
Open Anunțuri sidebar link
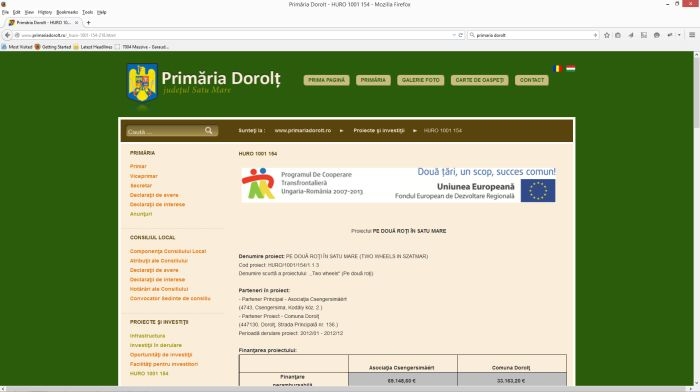coord(141,214)
